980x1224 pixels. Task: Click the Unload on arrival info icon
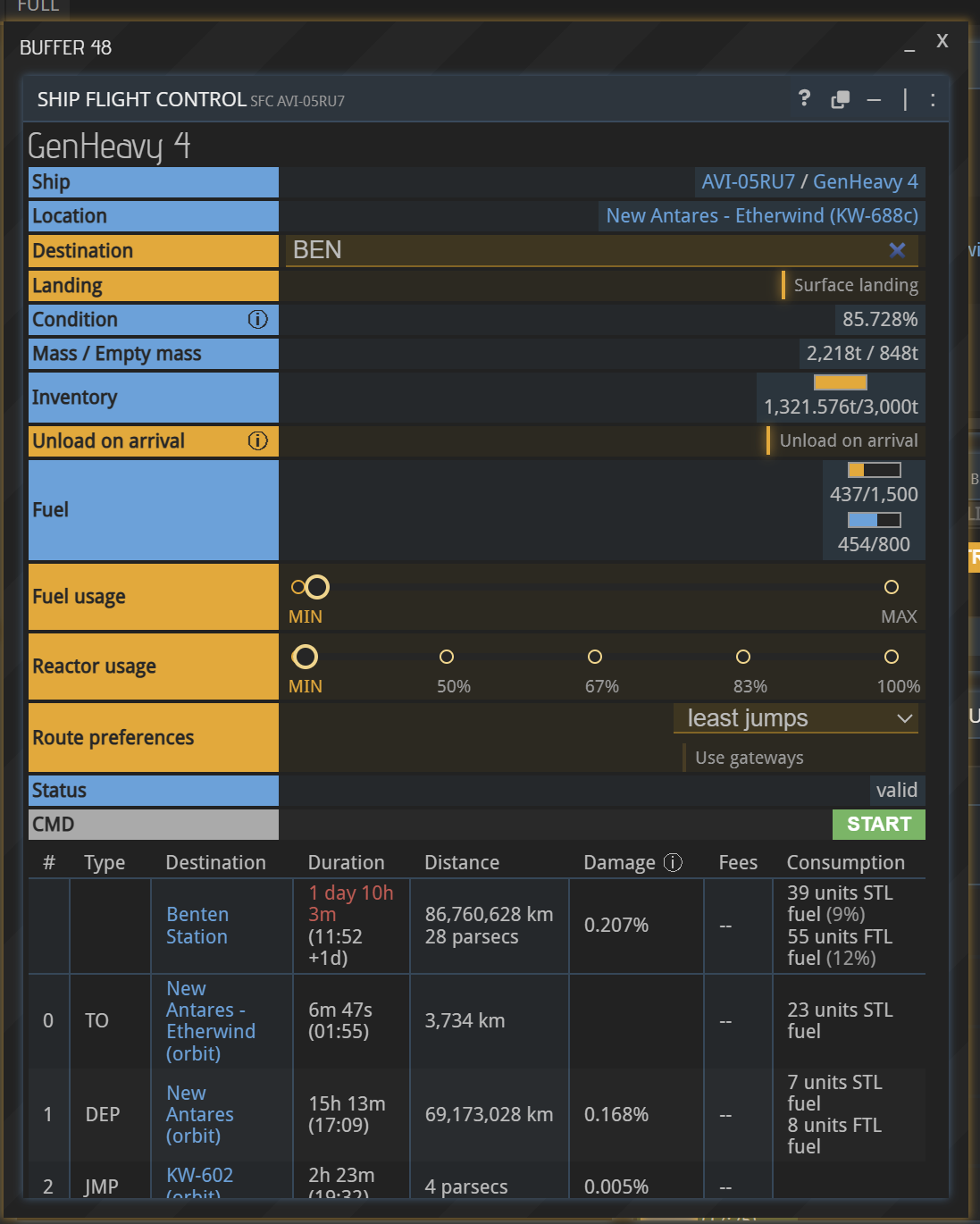pyautogui.click(x=257, y=441)
